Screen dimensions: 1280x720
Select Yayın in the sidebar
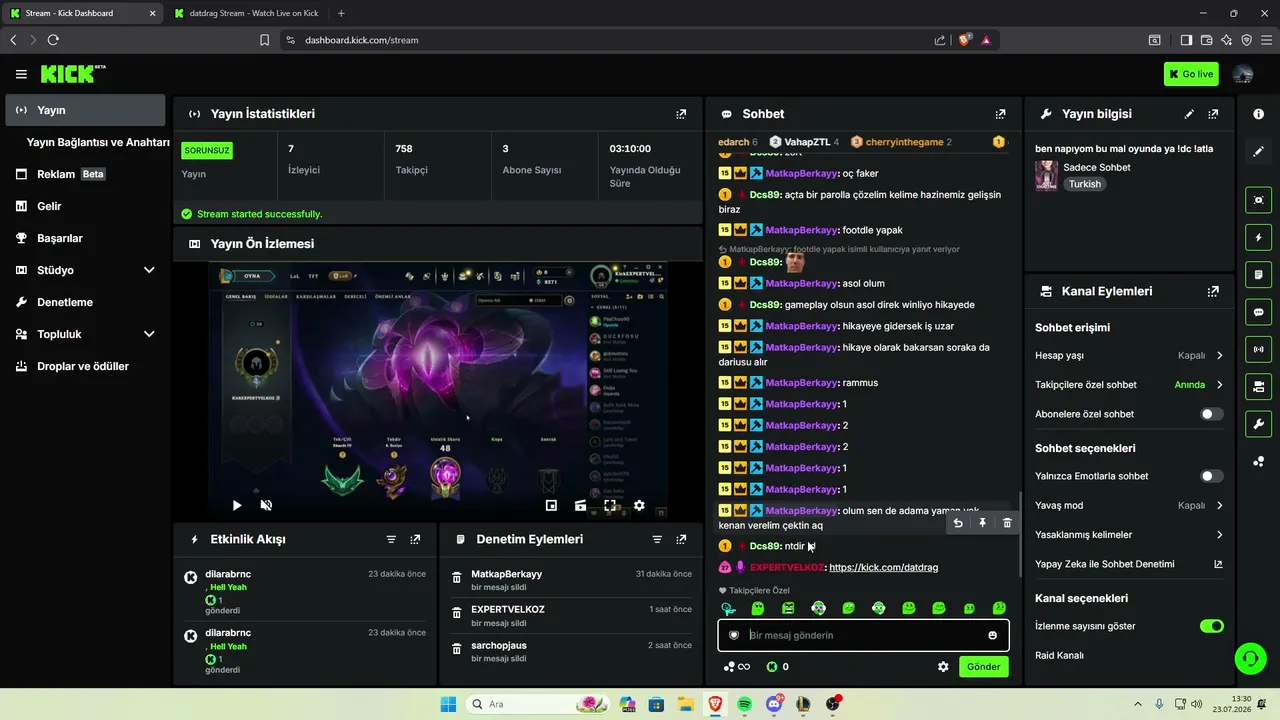click(x=86, y=110)
